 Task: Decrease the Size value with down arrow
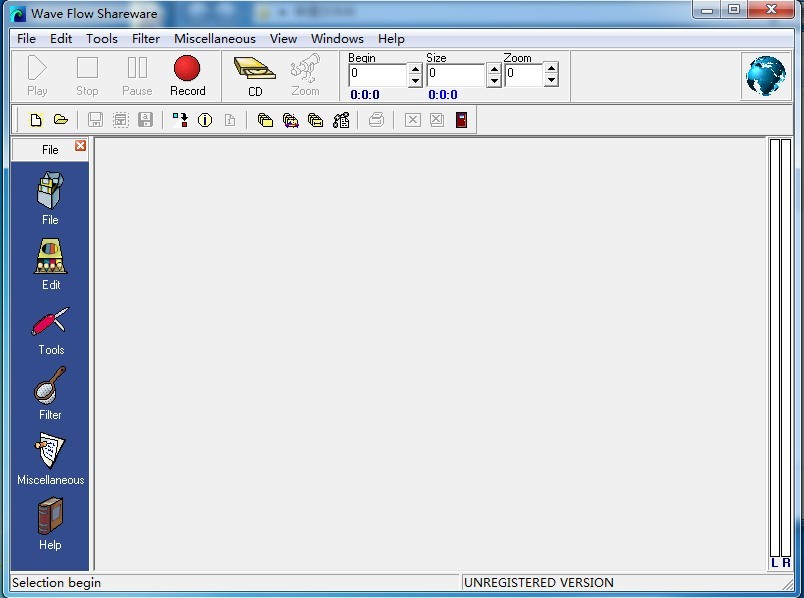(x=493, y=81)
